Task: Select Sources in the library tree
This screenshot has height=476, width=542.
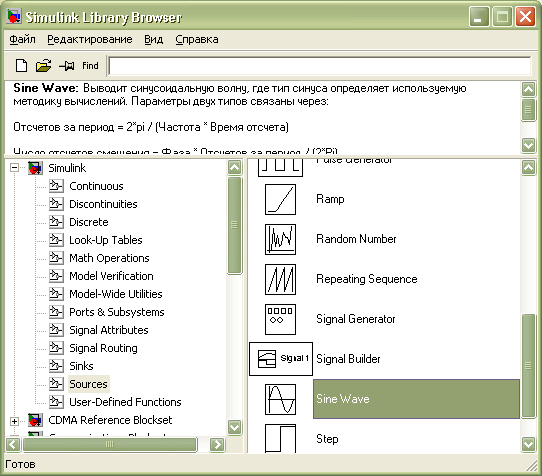Action: pyautogui.click(x=88, y=384)
